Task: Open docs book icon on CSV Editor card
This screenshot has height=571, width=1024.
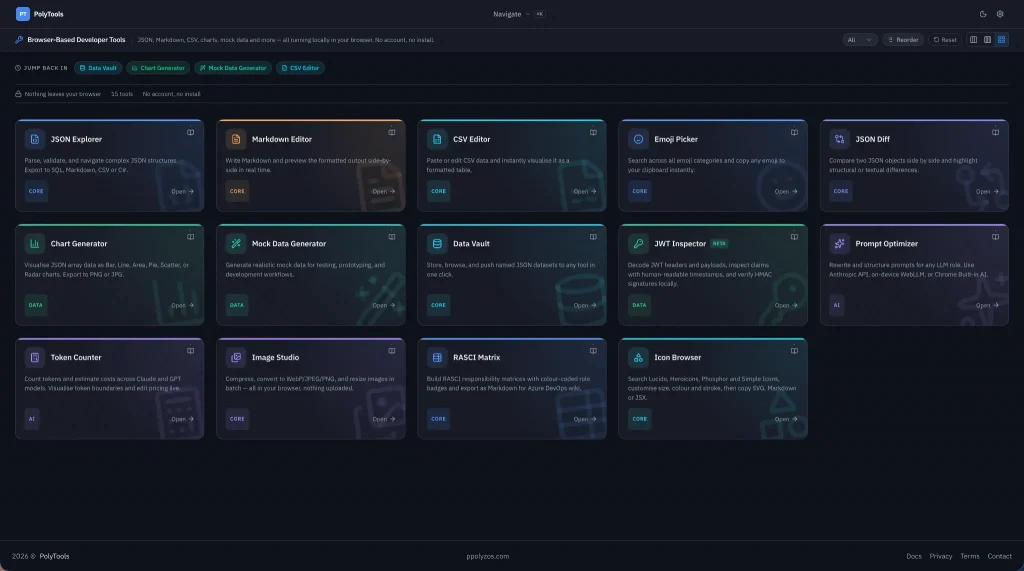Action: click(x=593, y=133)
